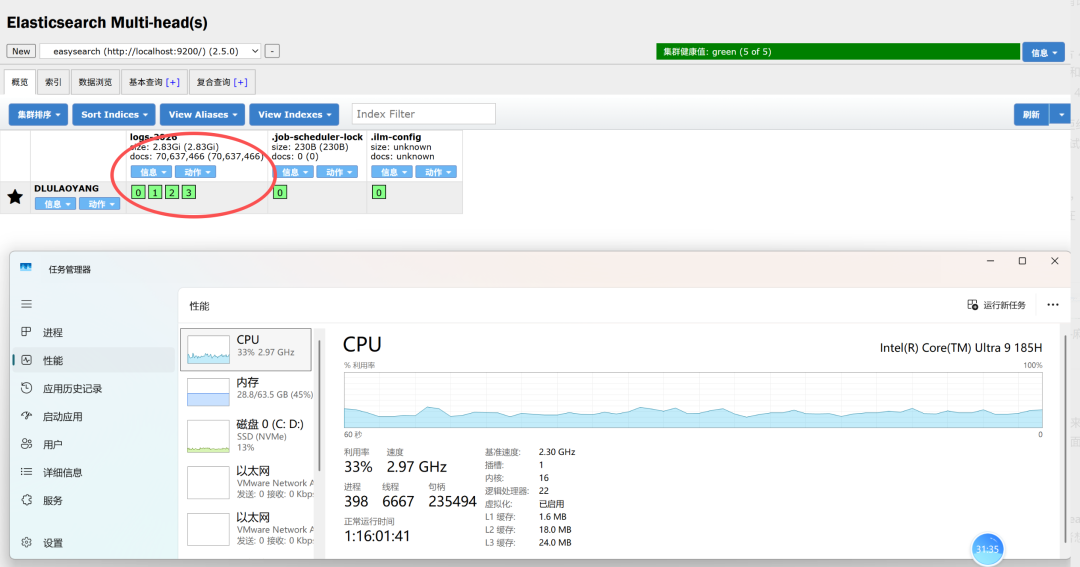1080x567 pixels.
Task: Click the 'Intel(R) Core(TM) Ultra 9 185H' text
Action: [x=961, y=348]
